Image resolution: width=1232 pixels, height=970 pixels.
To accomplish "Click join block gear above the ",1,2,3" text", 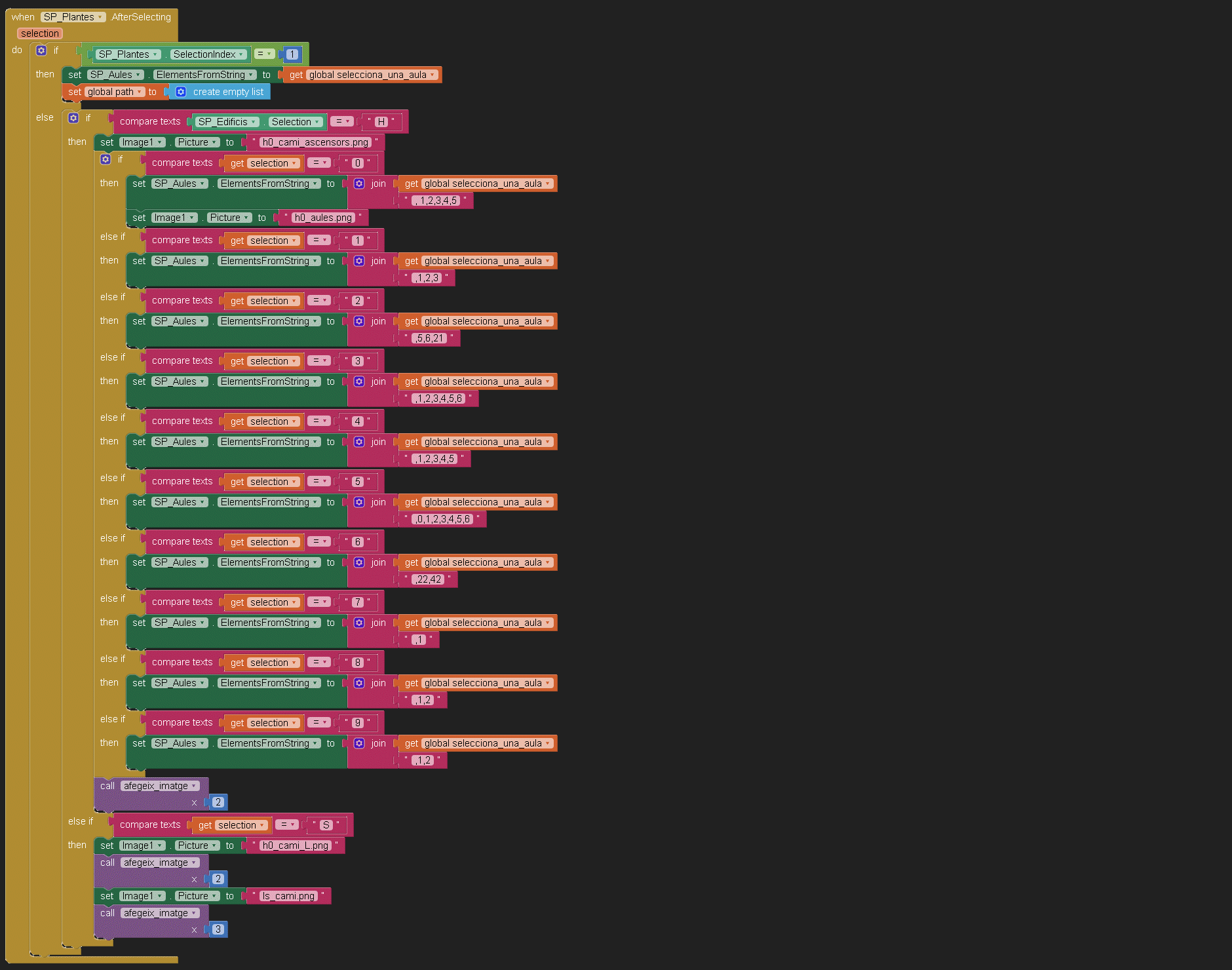I will pos(359,261).
